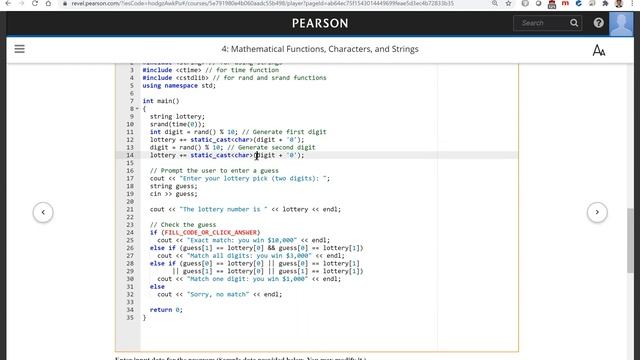Click 'string guess;' on line 18
The width and height of the screenshot is (640, 360).
pyautogui.click(x=173, y=186)
